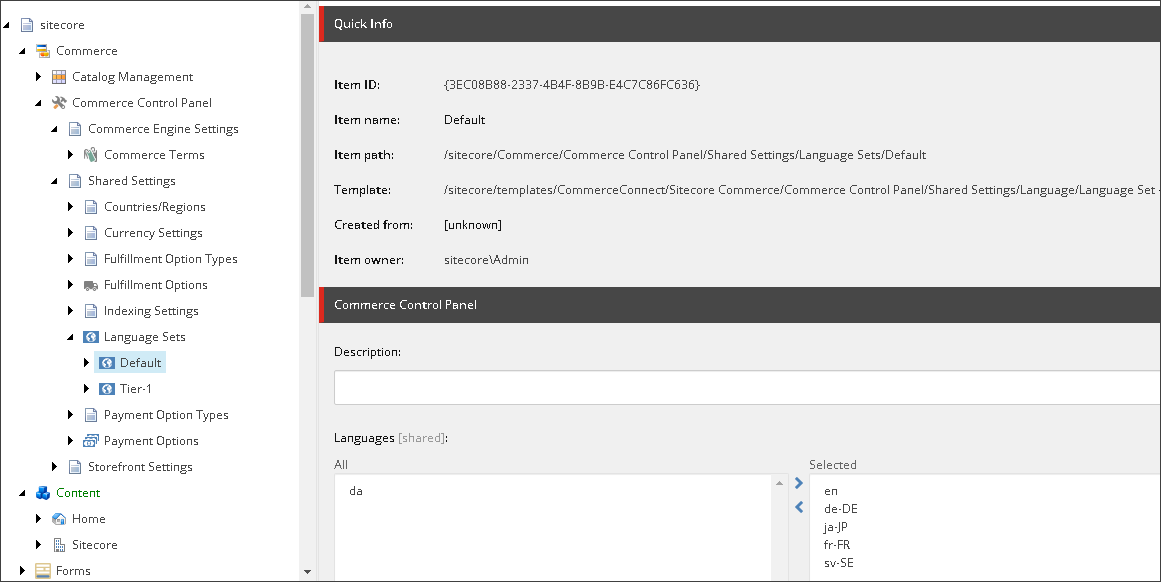Collapse the Commerce Engine Settings node
This screenshot has height=582, width=1161.
[x=54, y=130]
